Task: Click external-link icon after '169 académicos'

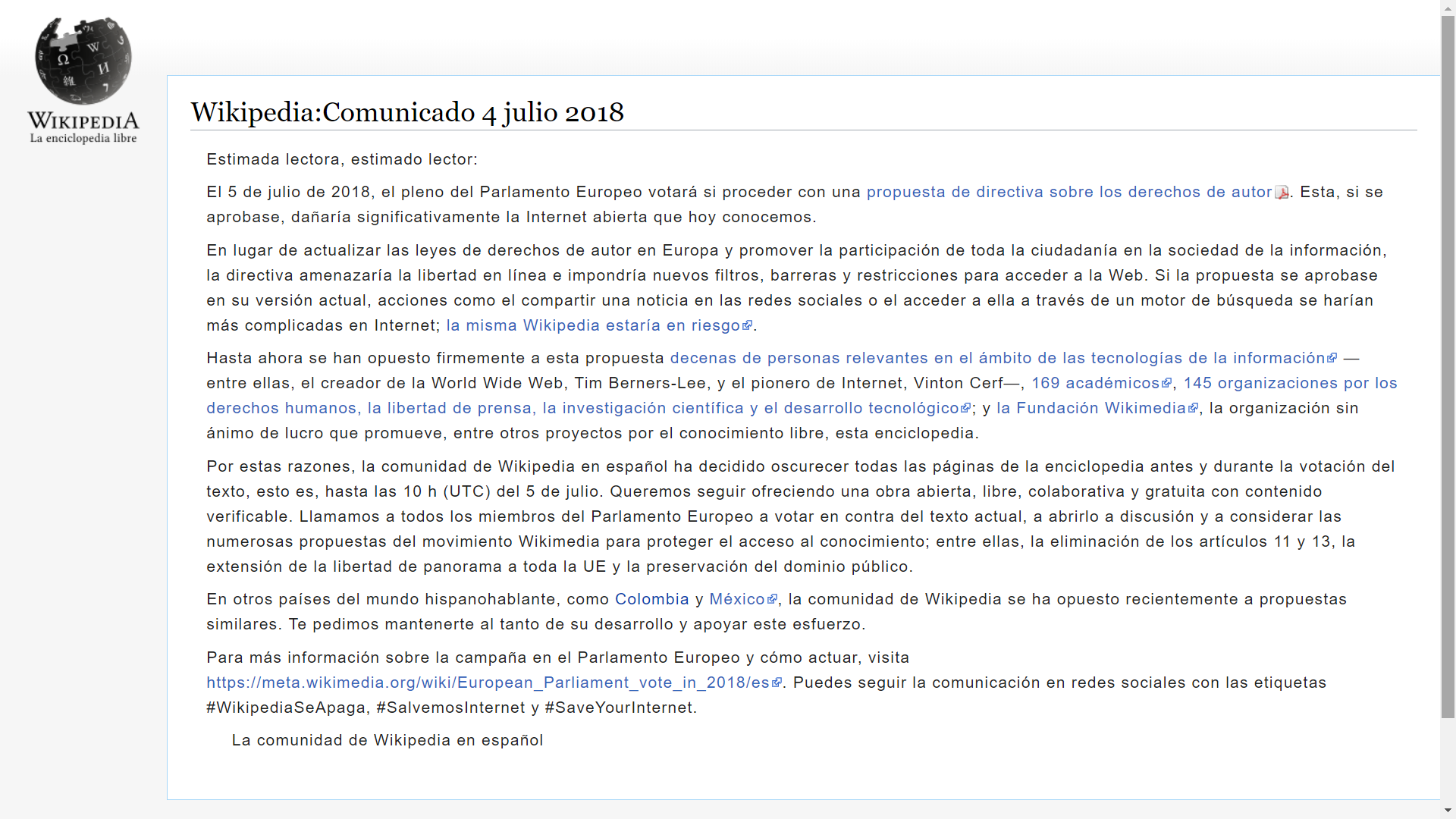Action: pos(1167,383)
